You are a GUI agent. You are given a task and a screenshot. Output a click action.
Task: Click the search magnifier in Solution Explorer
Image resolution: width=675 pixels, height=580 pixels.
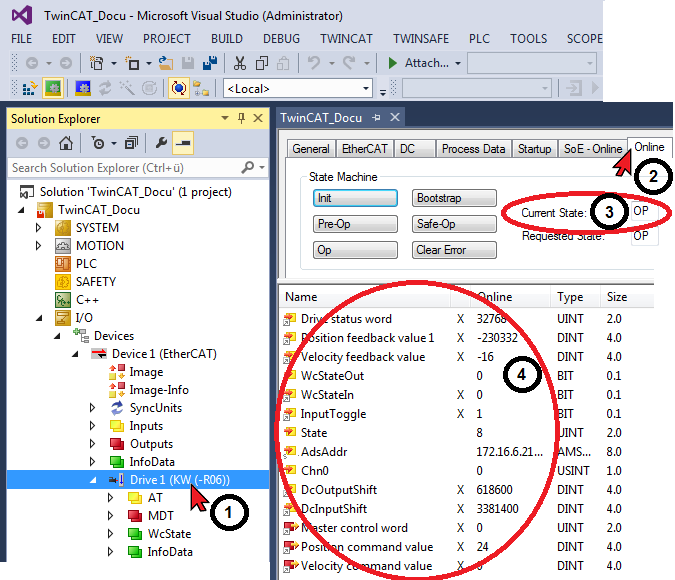coord(248,167)
